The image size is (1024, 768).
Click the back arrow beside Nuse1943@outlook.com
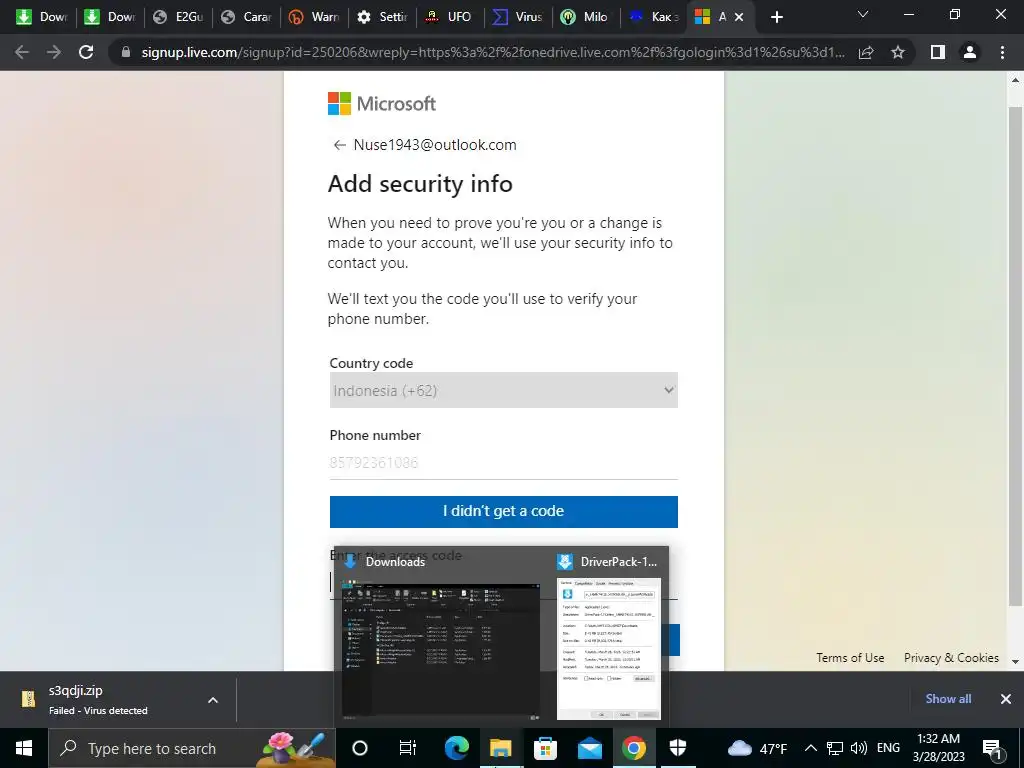click(x=340, y=145)
